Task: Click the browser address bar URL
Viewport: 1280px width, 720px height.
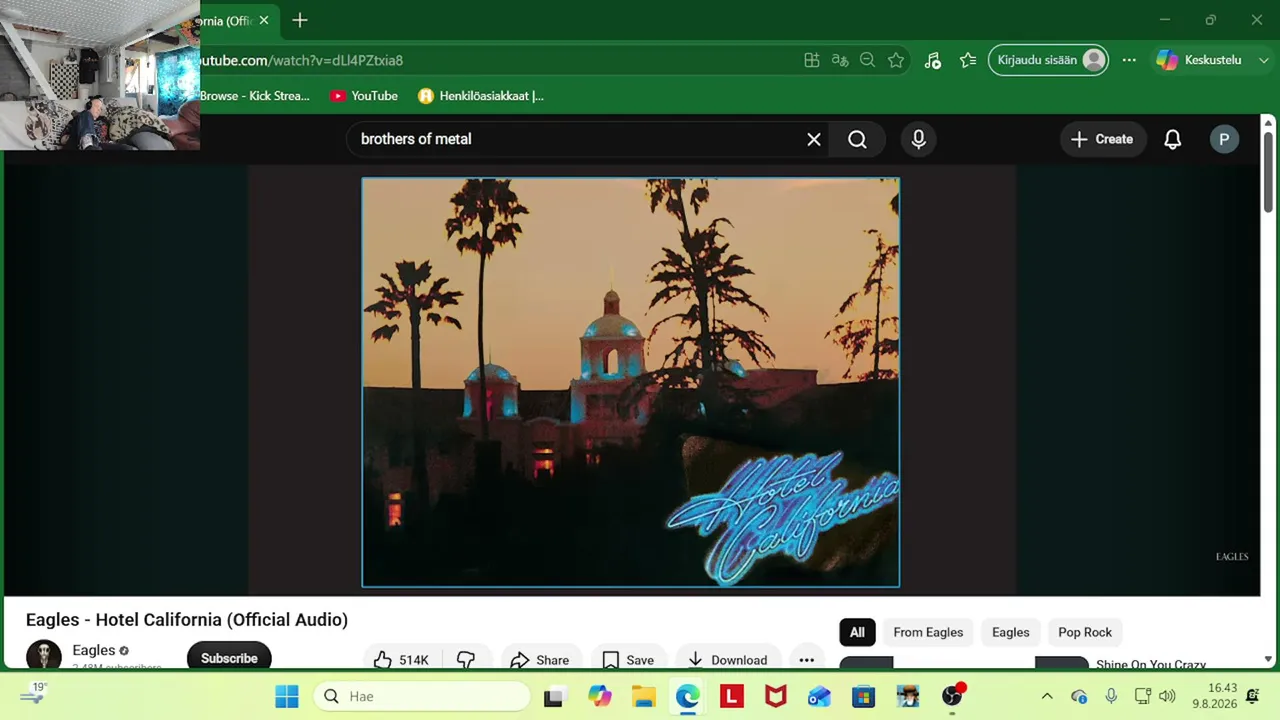Action: click(300, 60)
